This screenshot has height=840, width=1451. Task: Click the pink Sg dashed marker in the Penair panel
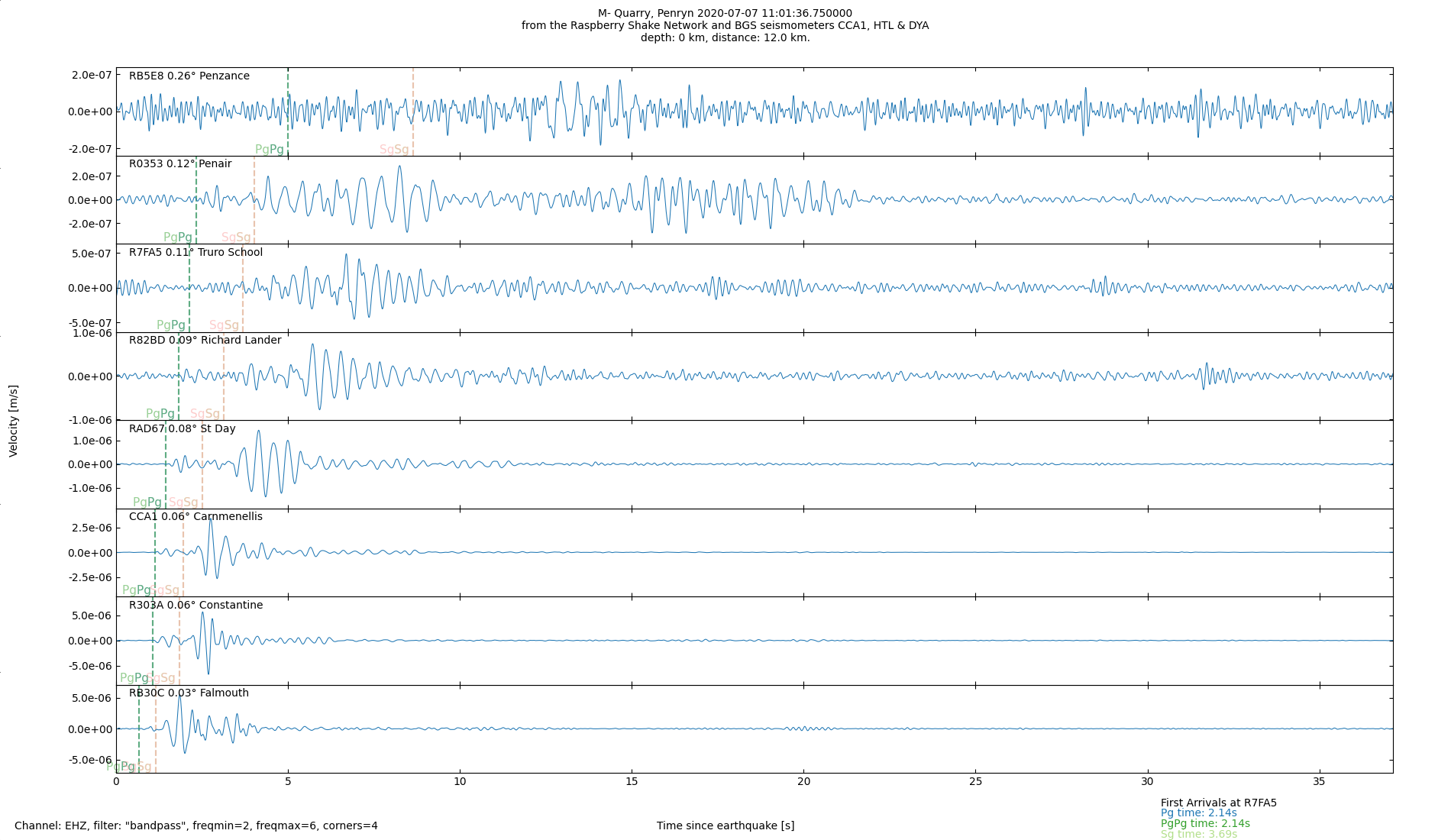tap(254, 200)
